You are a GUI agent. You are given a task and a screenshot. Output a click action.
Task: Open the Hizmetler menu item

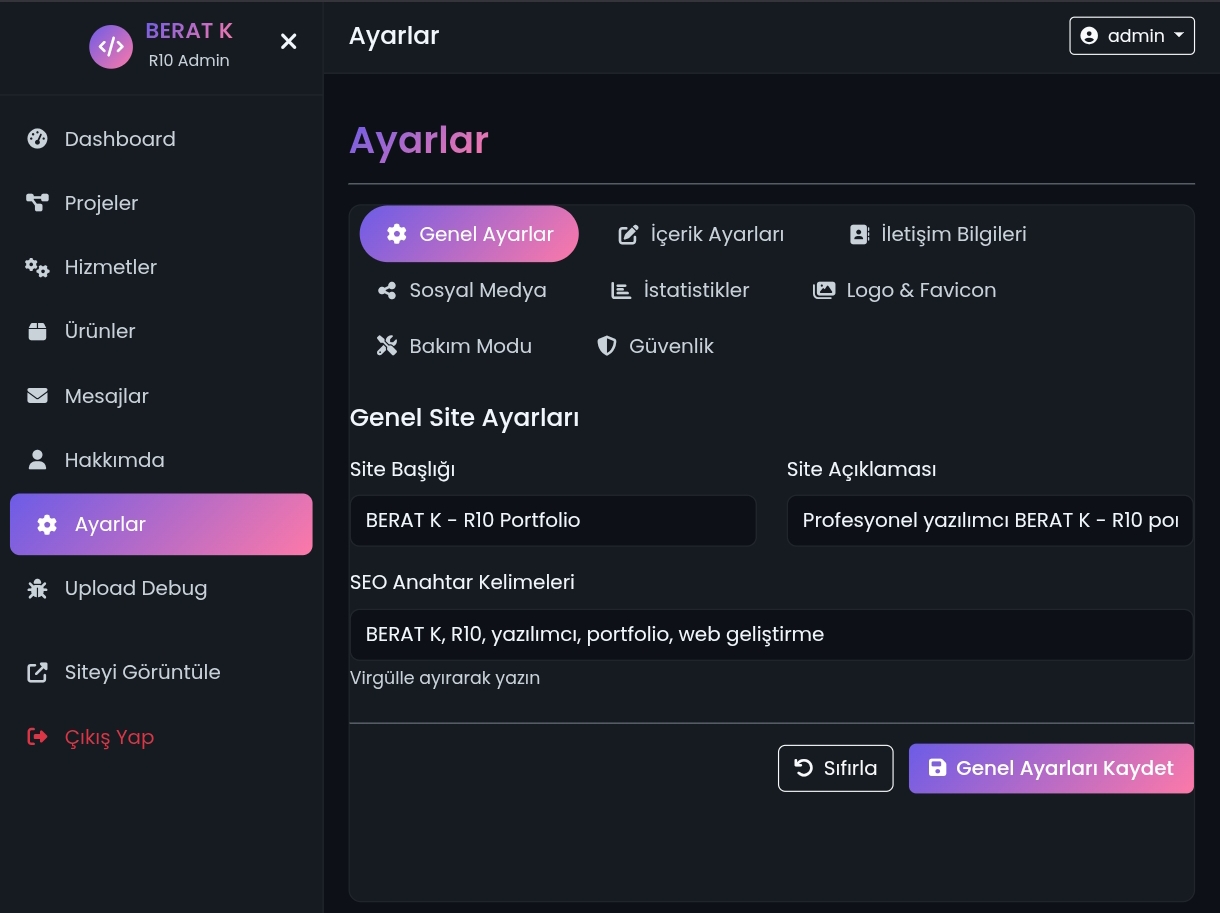coord(161,267)
